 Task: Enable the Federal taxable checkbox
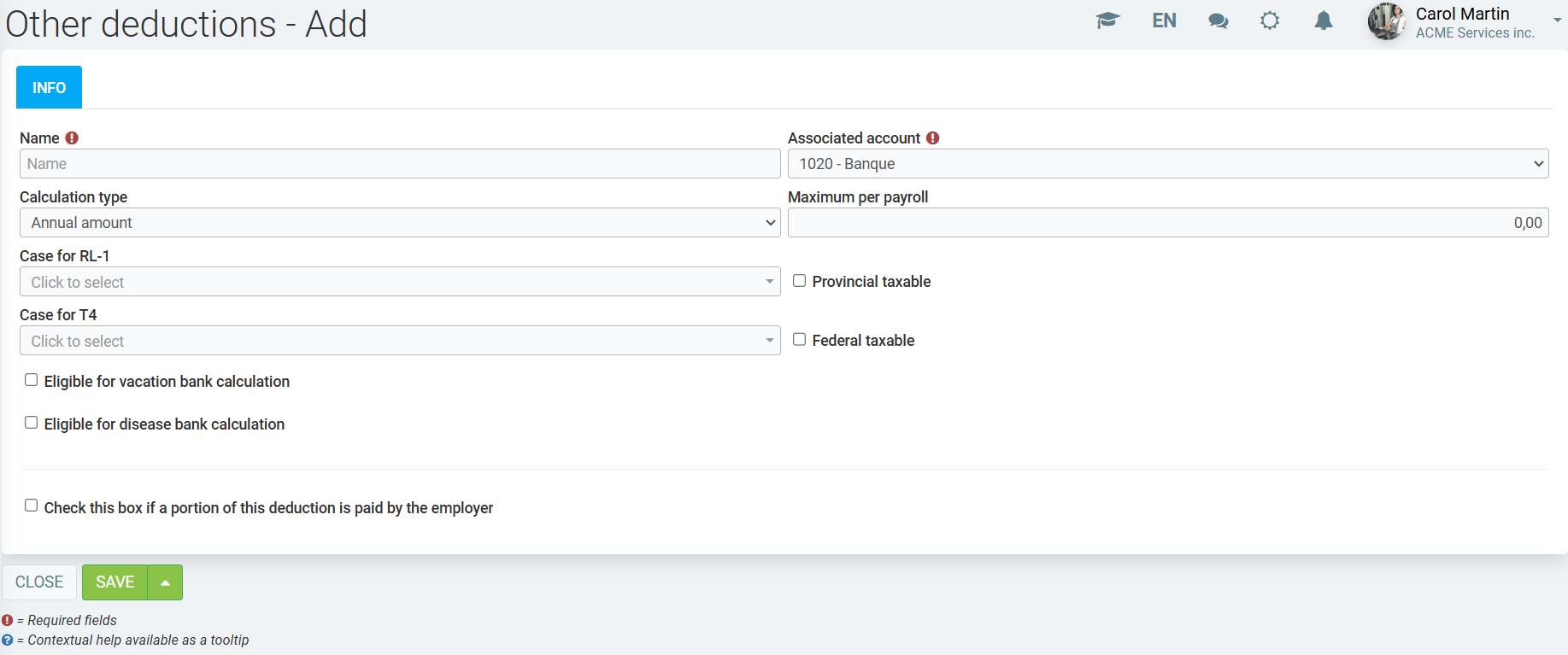click(x=800, y=340)
